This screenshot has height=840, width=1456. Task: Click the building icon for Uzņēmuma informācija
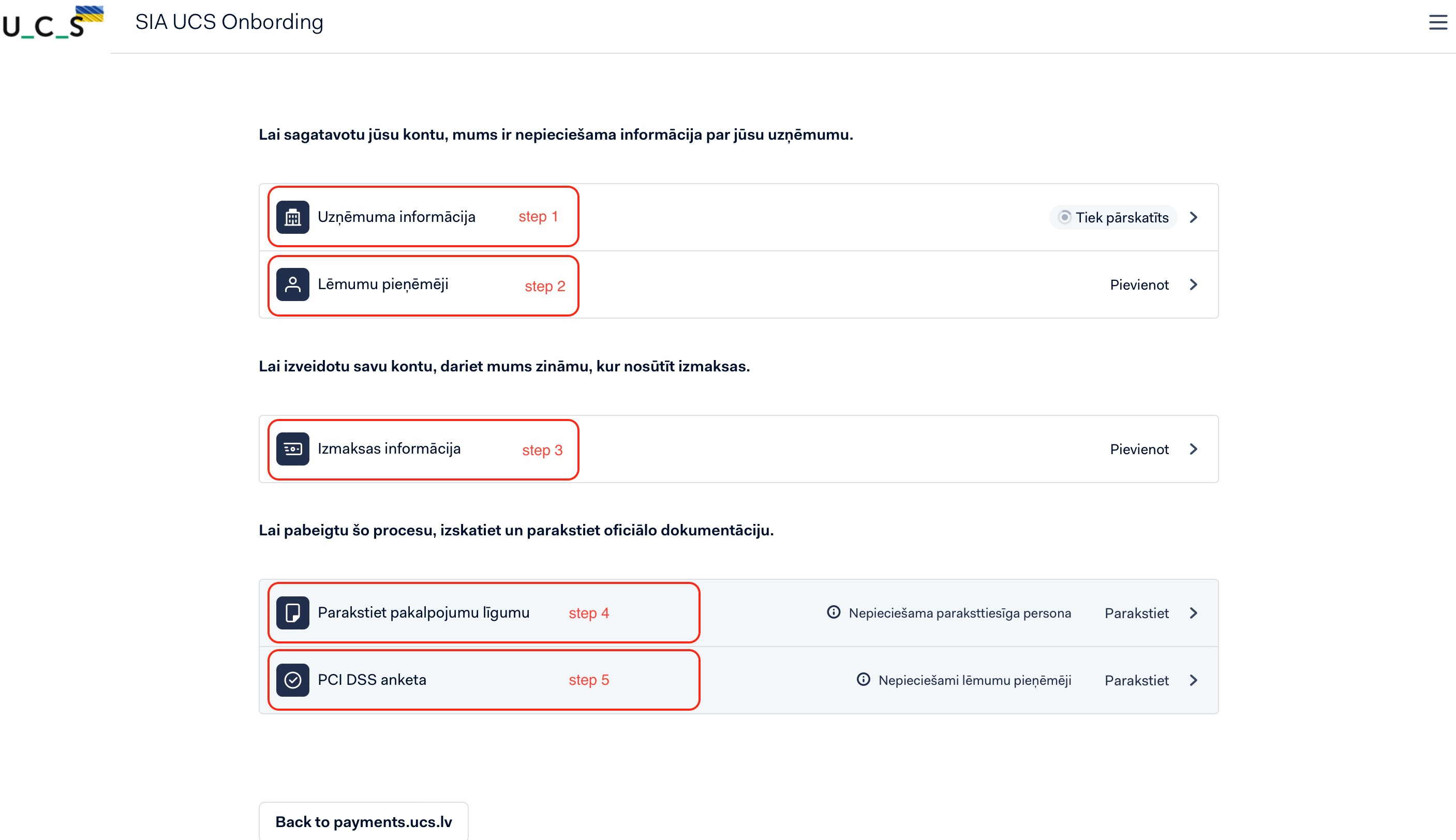pos(292,217)
